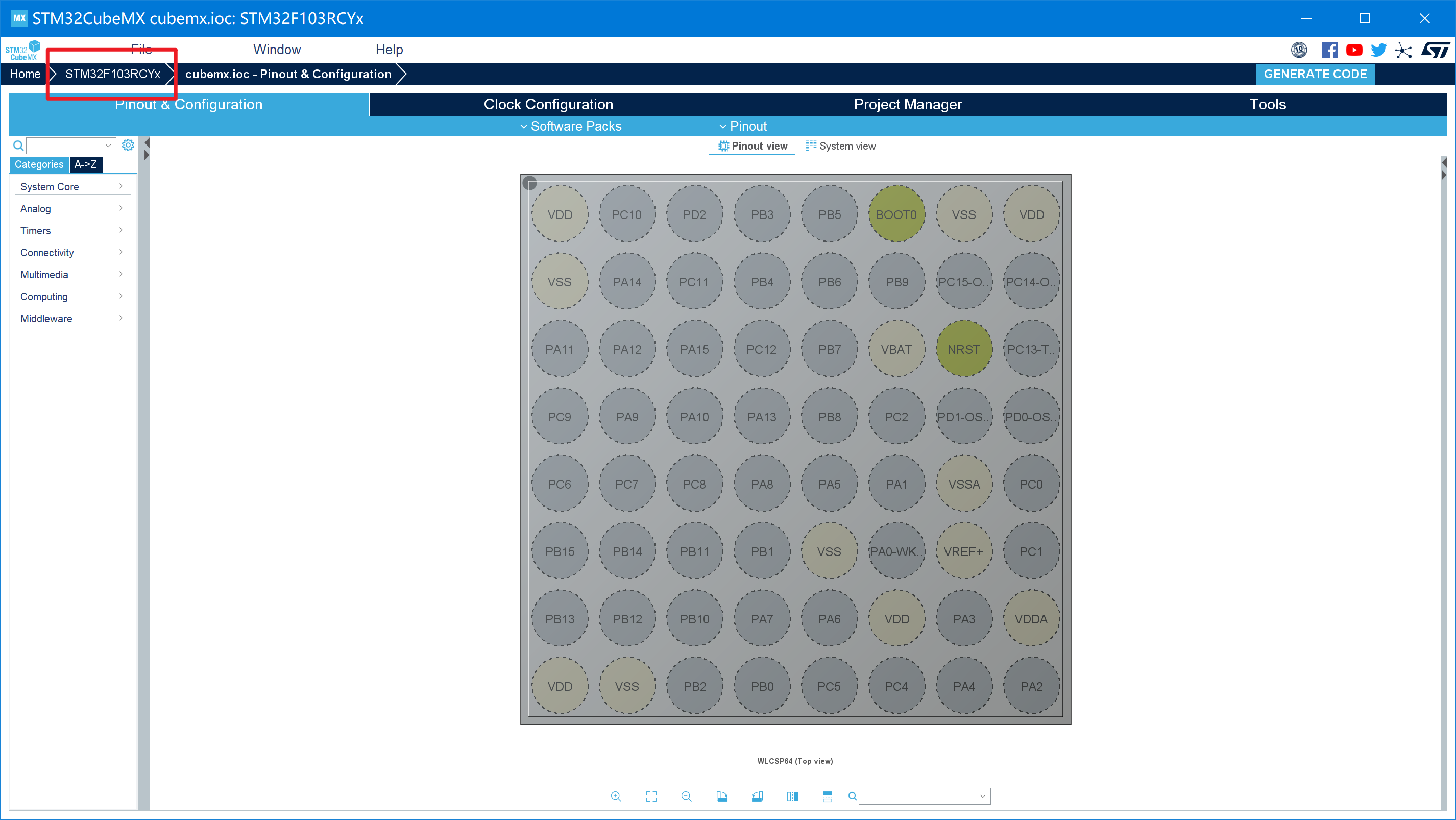Open the 10 years anniversary badge icon
1456x820 pixels.
tap(1299, 50)
